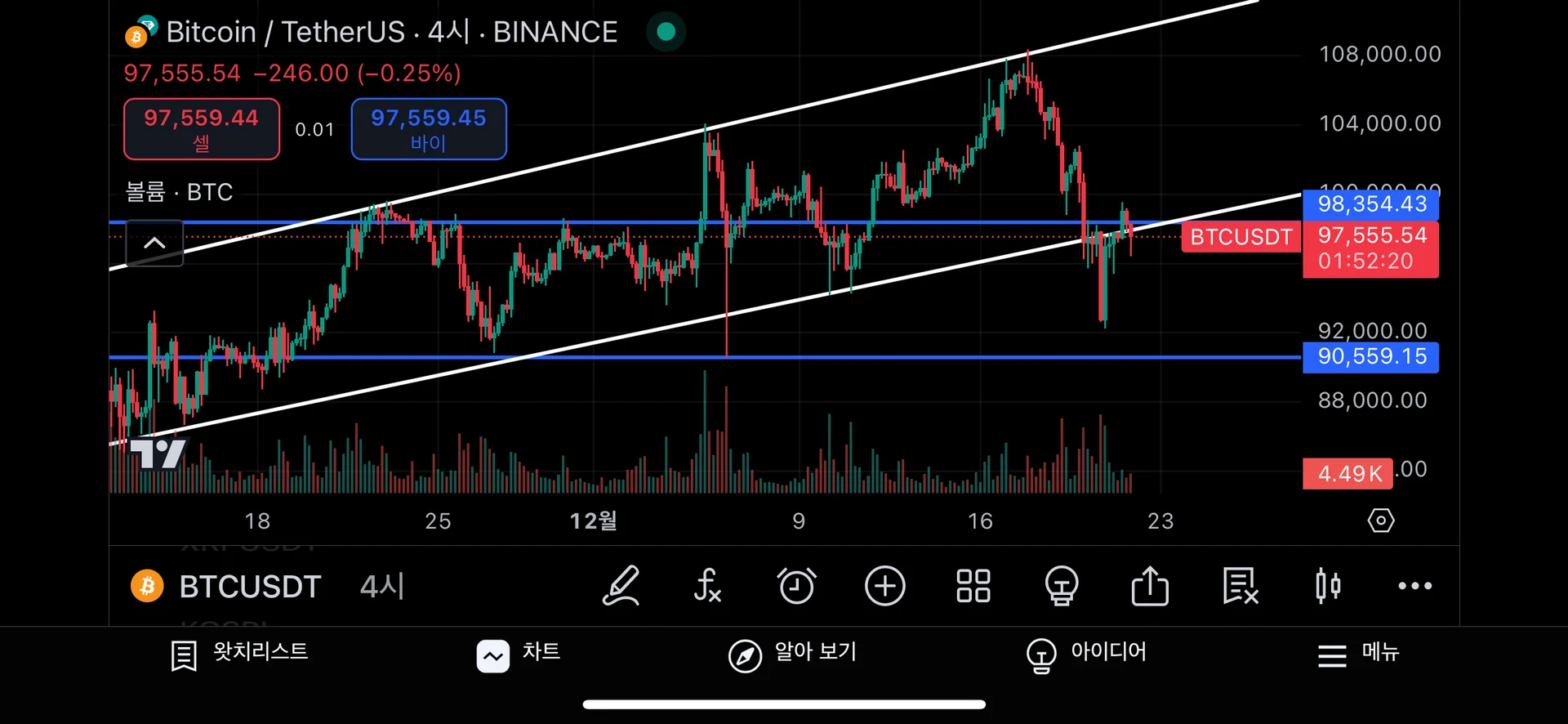
Task: Share the chart via share icon
Action: [1150, 586]
